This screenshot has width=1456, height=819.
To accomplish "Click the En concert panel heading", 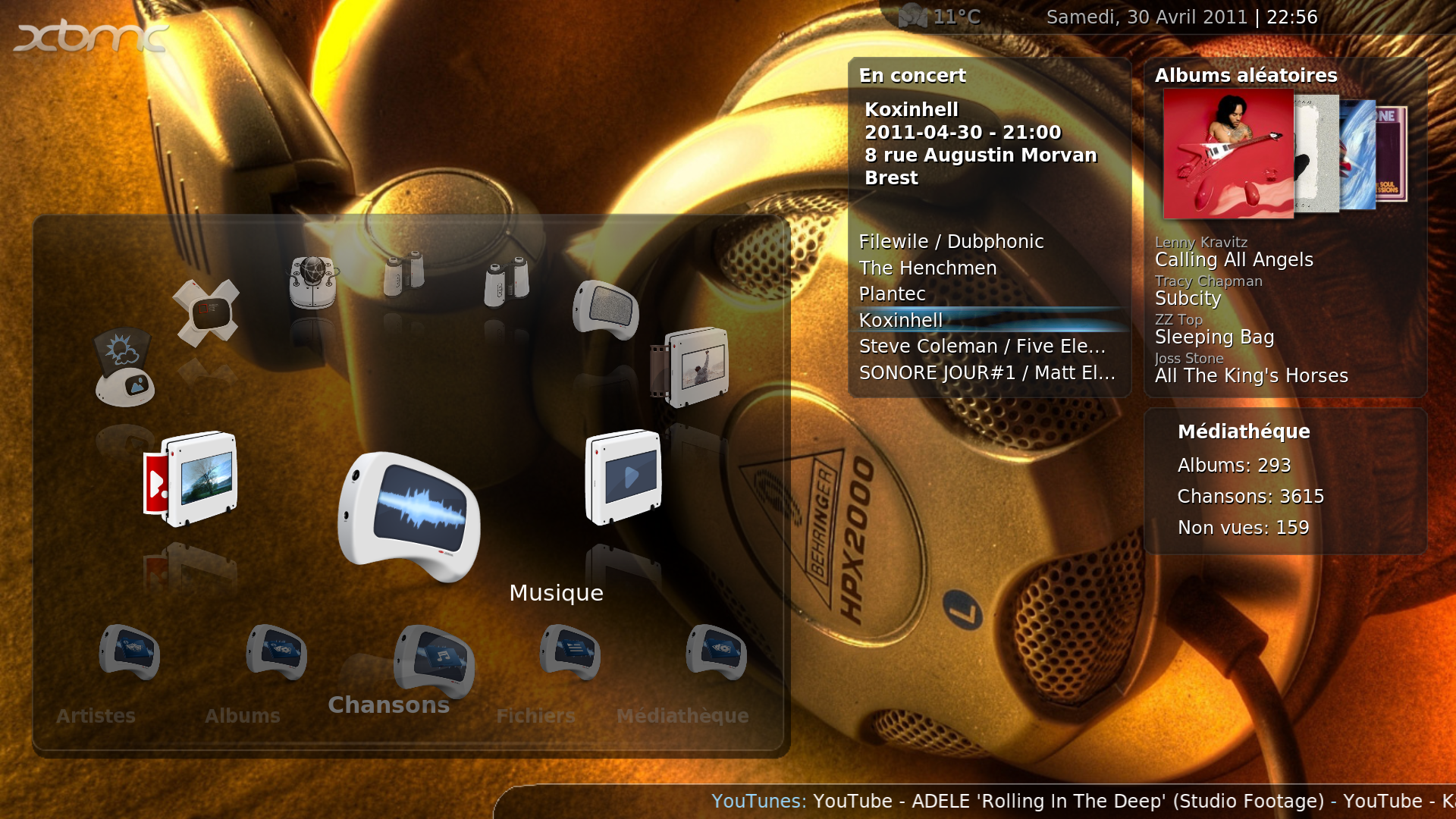I will (912, 75).
